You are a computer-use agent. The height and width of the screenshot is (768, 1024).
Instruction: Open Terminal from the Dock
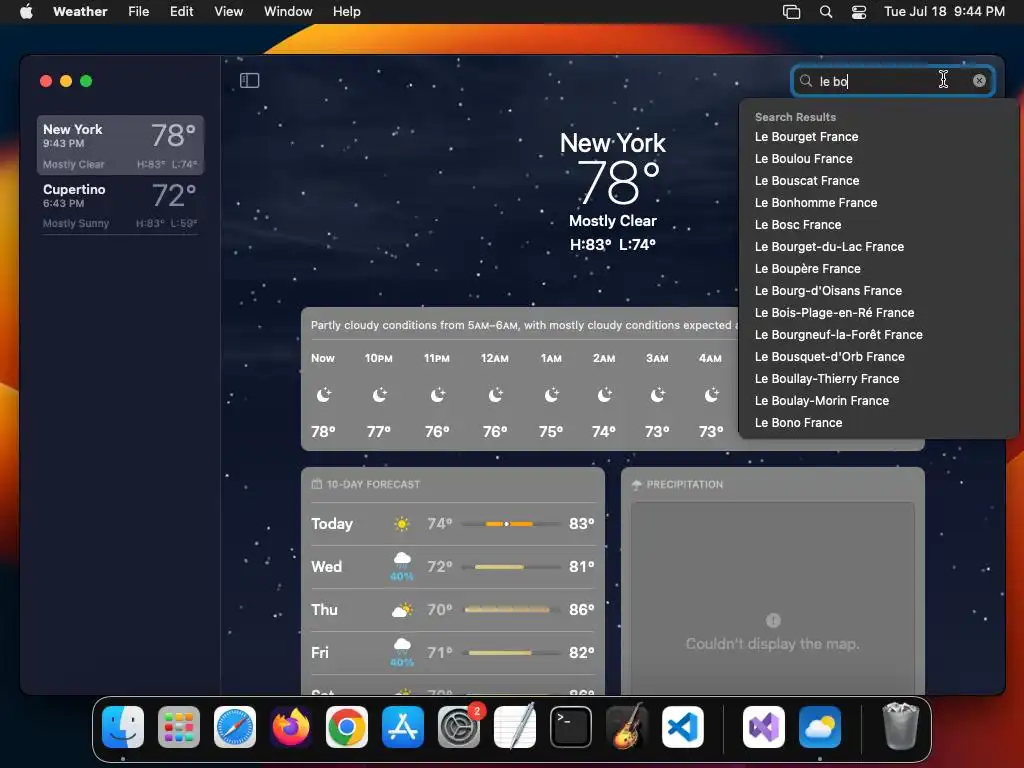click(571, 727)
